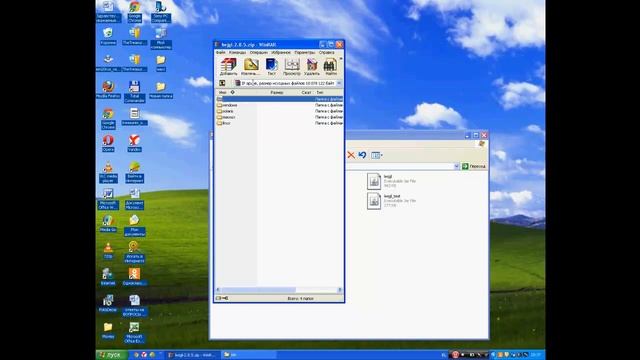Click the Удалить (Delete) toolbar icon in WinRAR
The height and width of the screenshot is (360, 640).
tap(312, 67)
